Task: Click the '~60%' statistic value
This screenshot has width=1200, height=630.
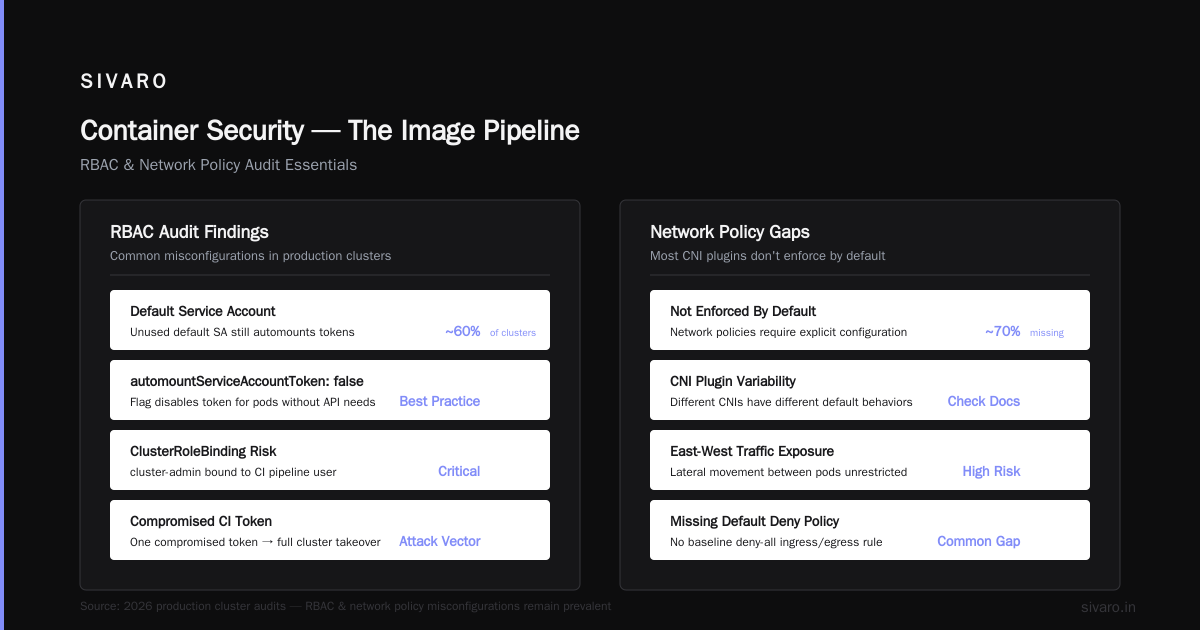Action: [x=463, y=331]
